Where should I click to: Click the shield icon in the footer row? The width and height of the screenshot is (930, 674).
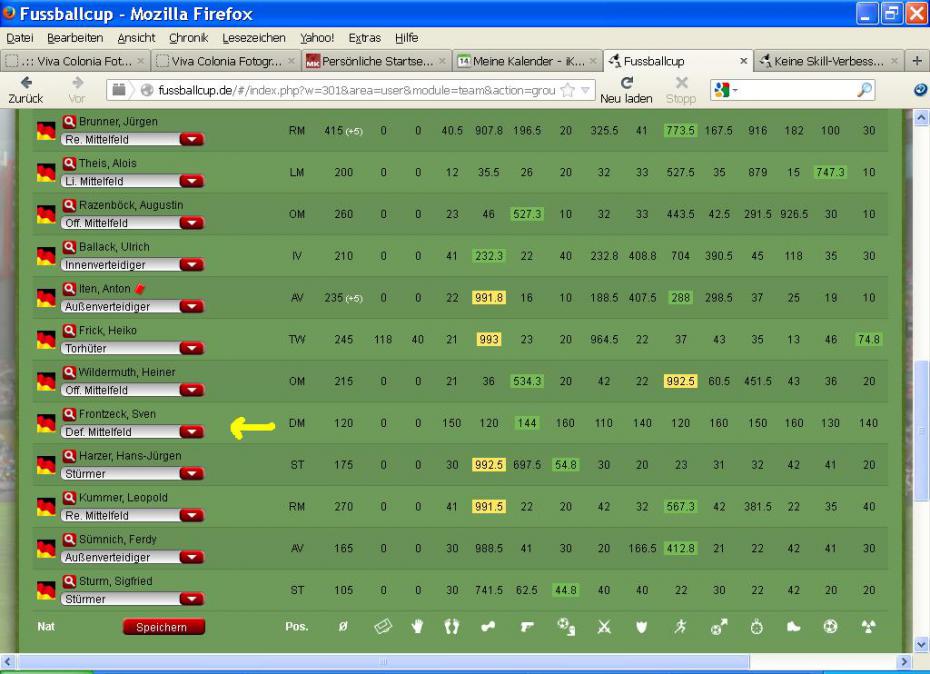coord(641,628)
